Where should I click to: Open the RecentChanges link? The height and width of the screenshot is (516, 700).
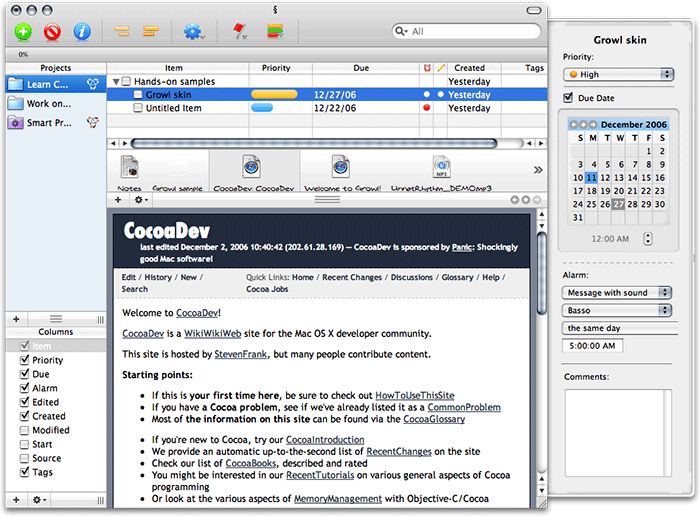pos(399,451)
